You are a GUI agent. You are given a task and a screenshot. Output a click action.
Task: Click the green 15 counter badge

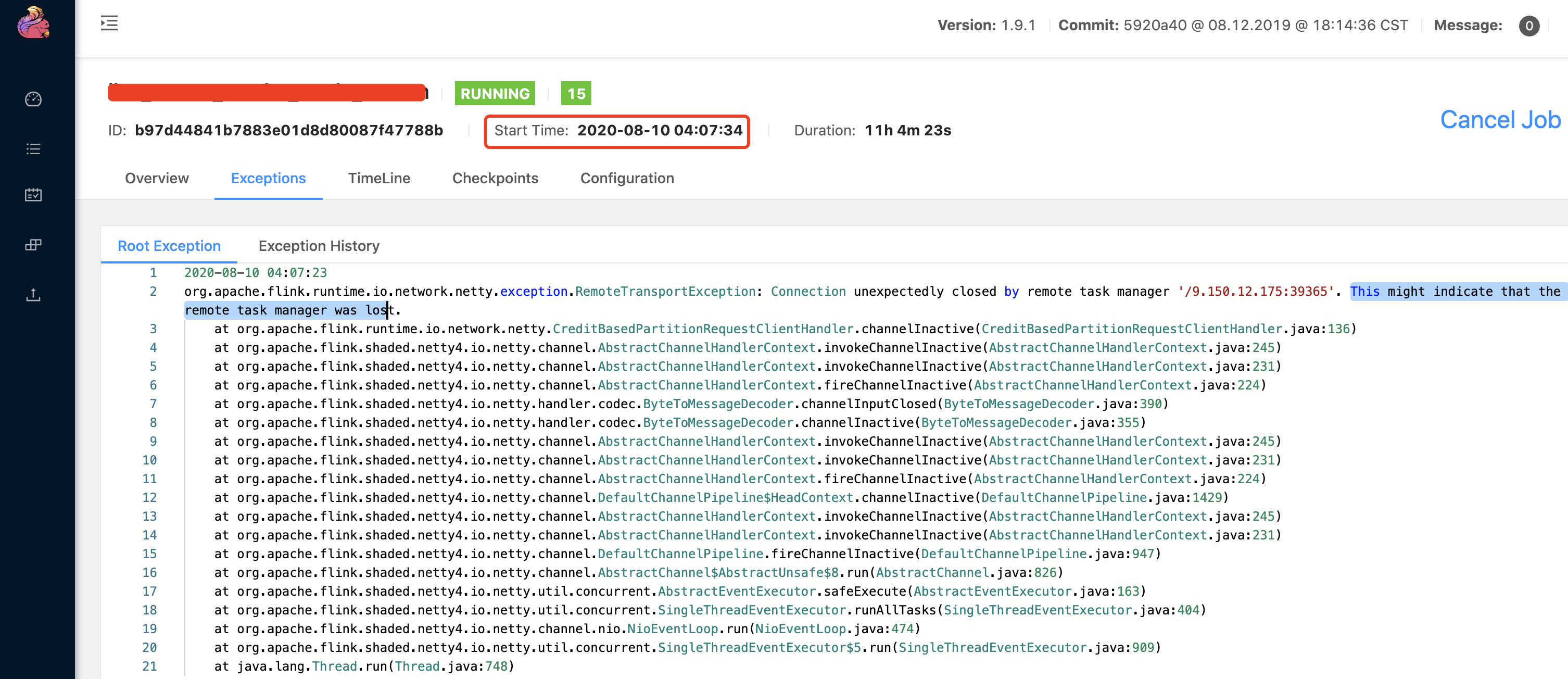(x=575, y=94)
